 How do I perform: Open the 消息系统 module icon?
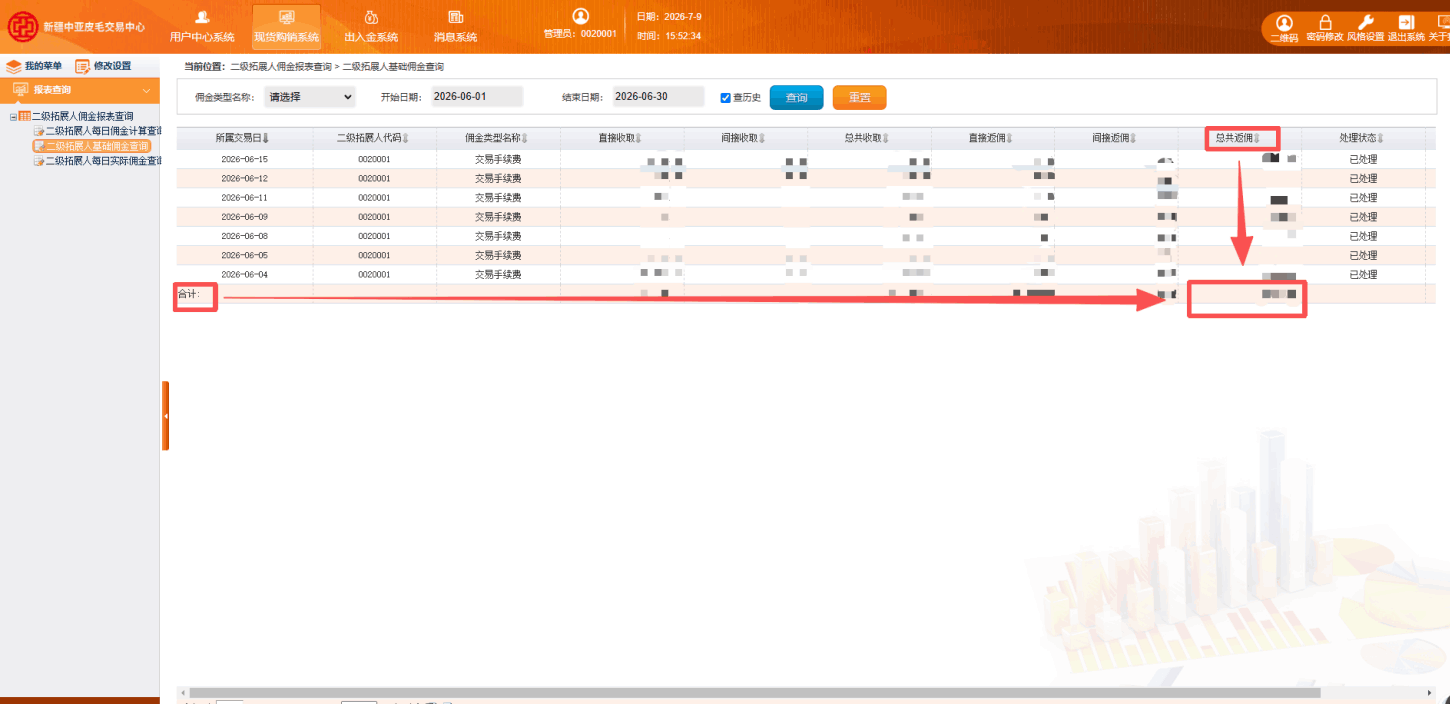coord(455,18)
